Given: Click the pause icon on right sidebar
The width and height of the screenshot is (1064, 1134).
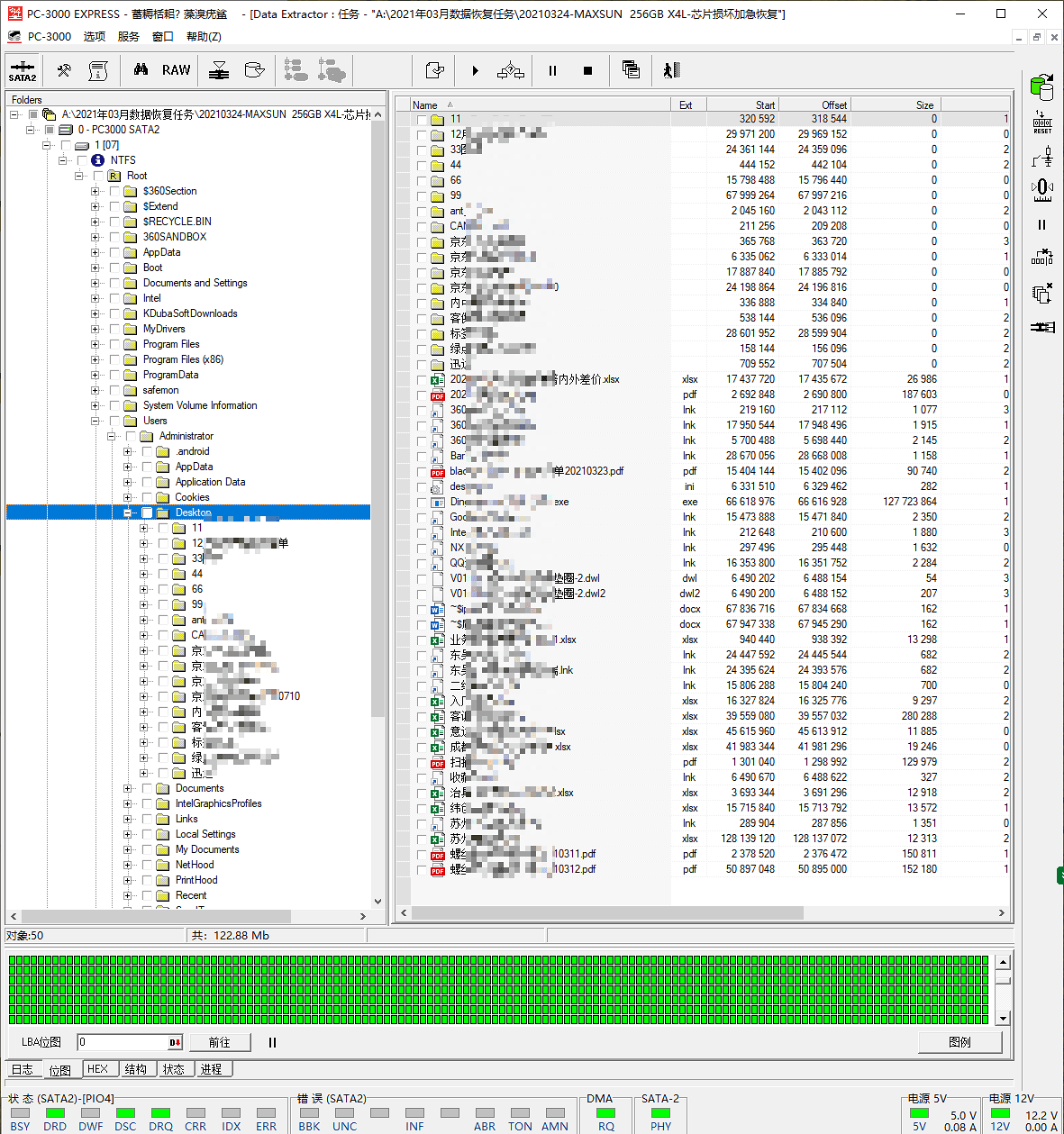Looking at the screenshot, I should click(1042, 224).
